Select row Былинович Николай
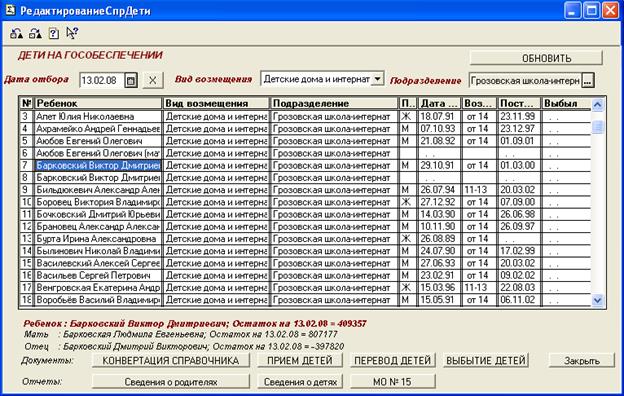Screen dimensions: 624x396 click(x=305, y=251)
